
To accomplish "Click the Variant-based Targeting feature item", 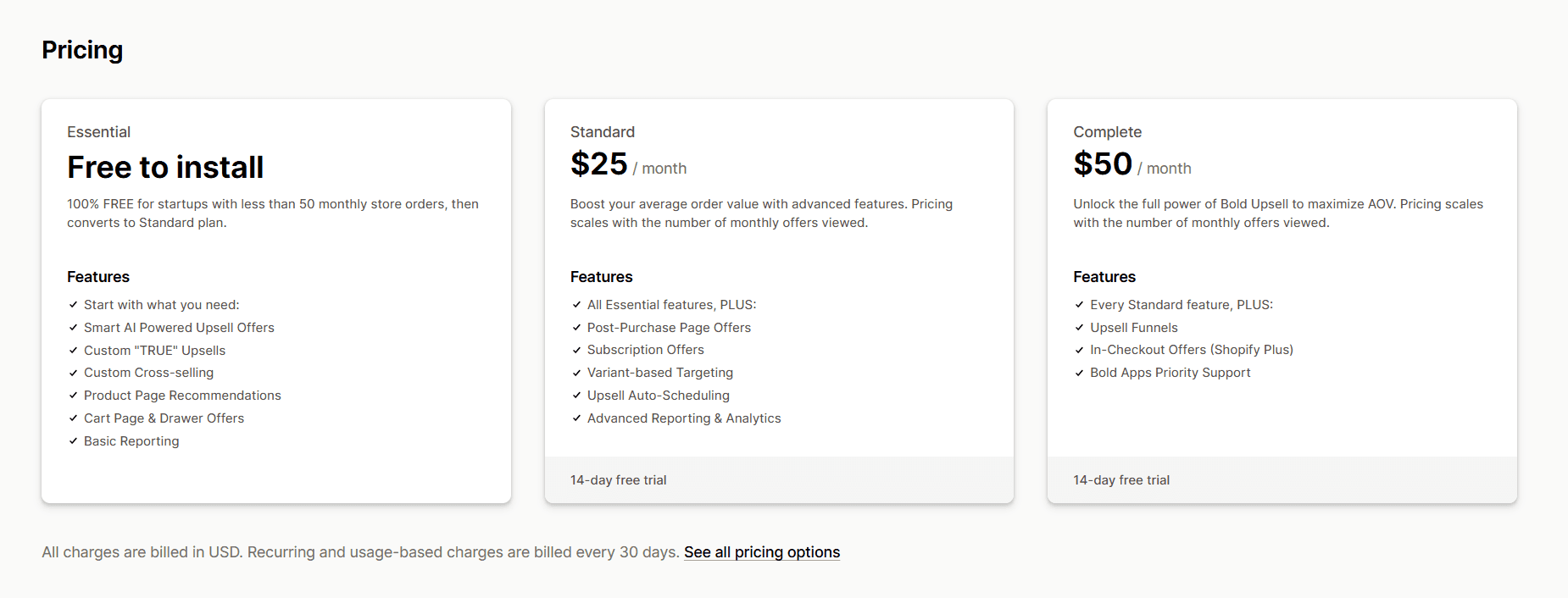I will tap(659, 372).
